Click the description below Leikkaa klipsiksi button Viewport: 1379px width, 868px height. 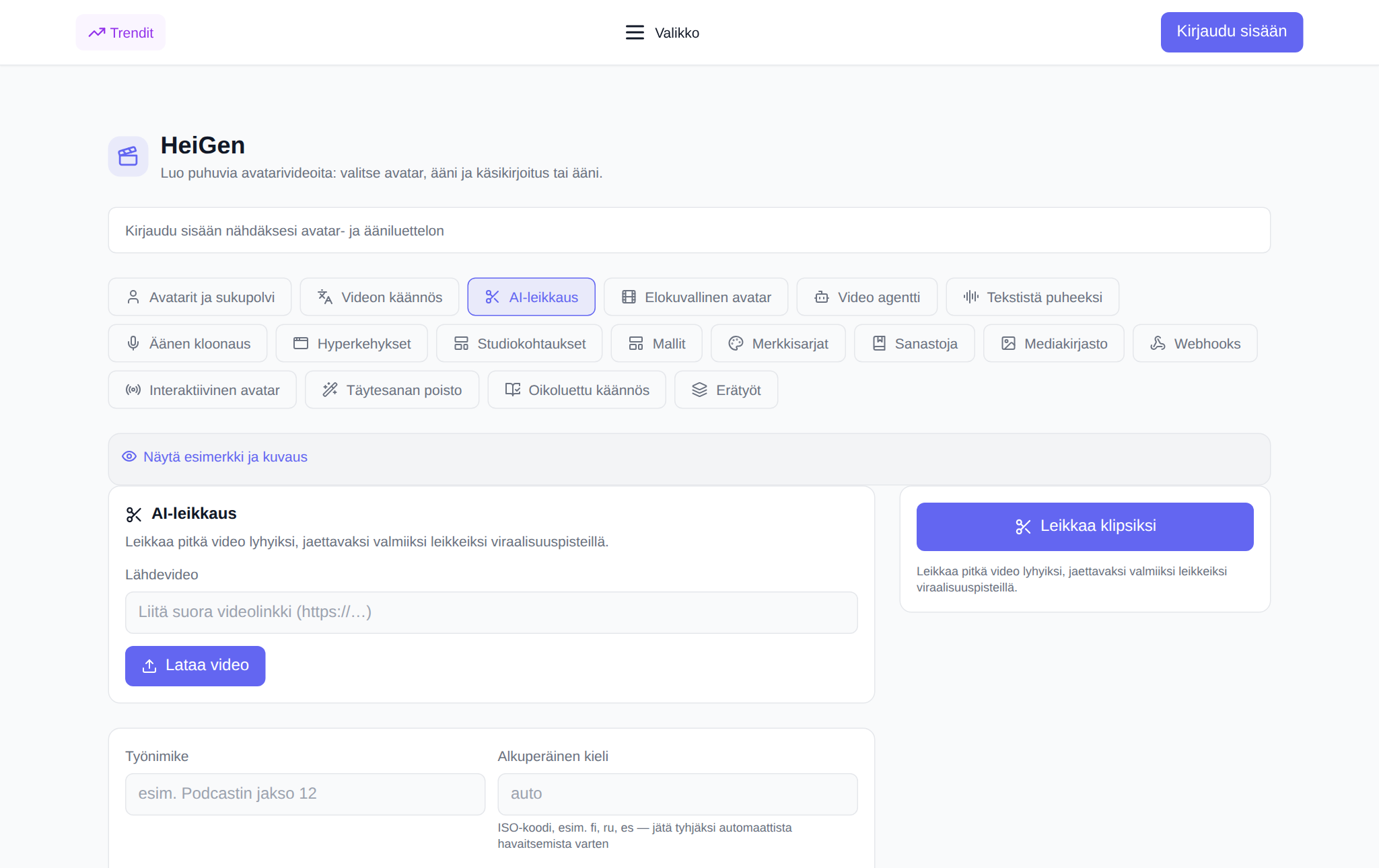[1071, 579]
